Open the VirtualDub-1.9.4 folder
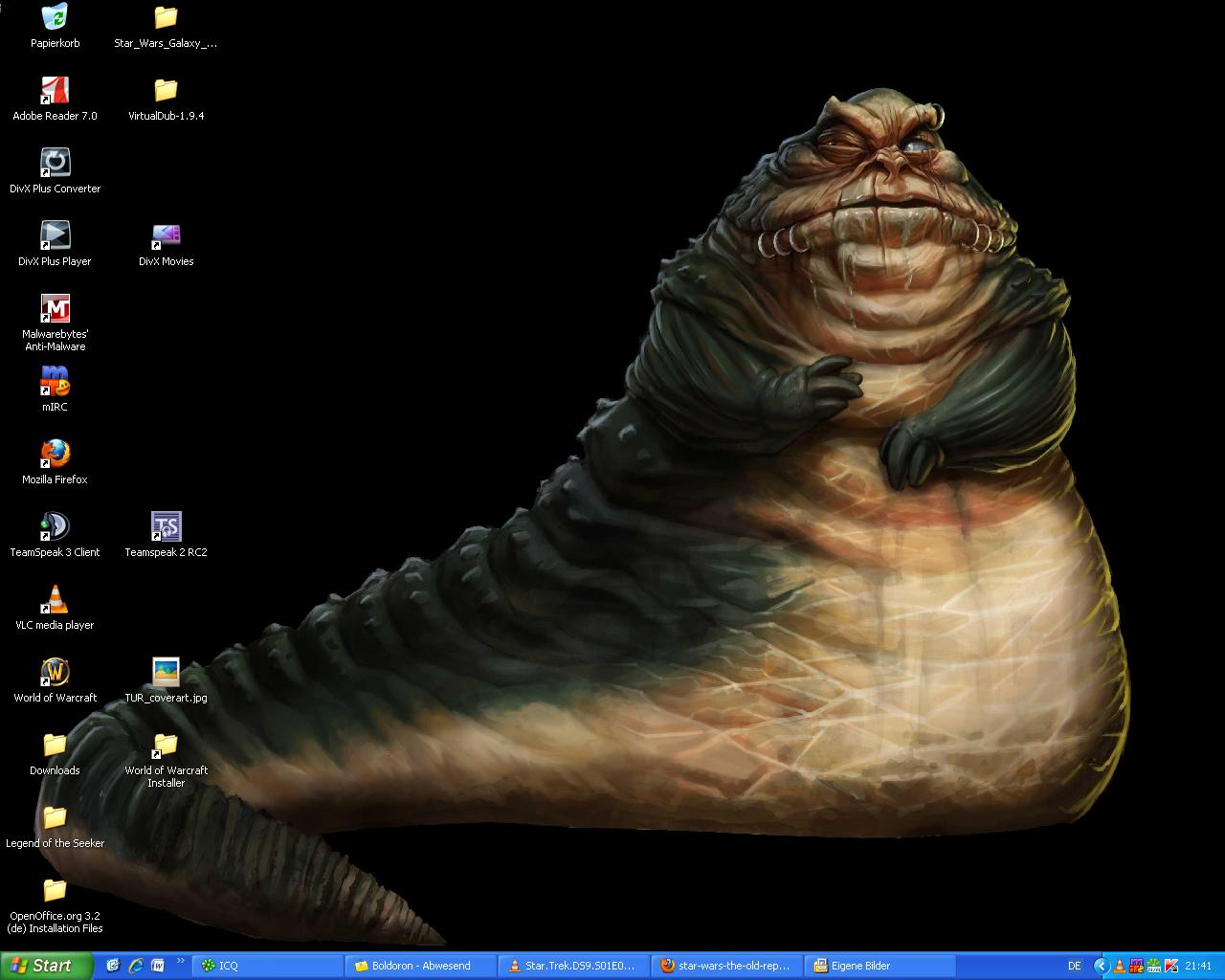Screen dimensions: 1225x980 point(166,99)
